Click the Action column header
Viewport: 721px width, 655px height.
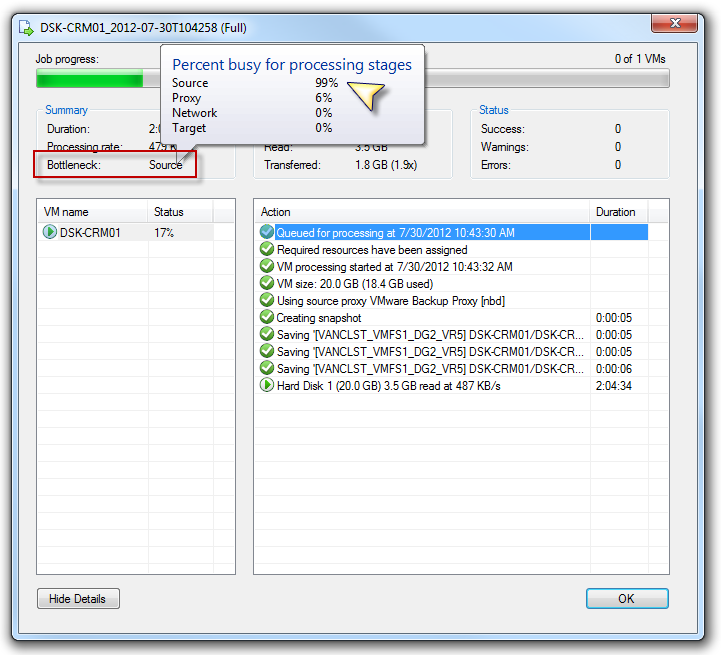[420, 212]
